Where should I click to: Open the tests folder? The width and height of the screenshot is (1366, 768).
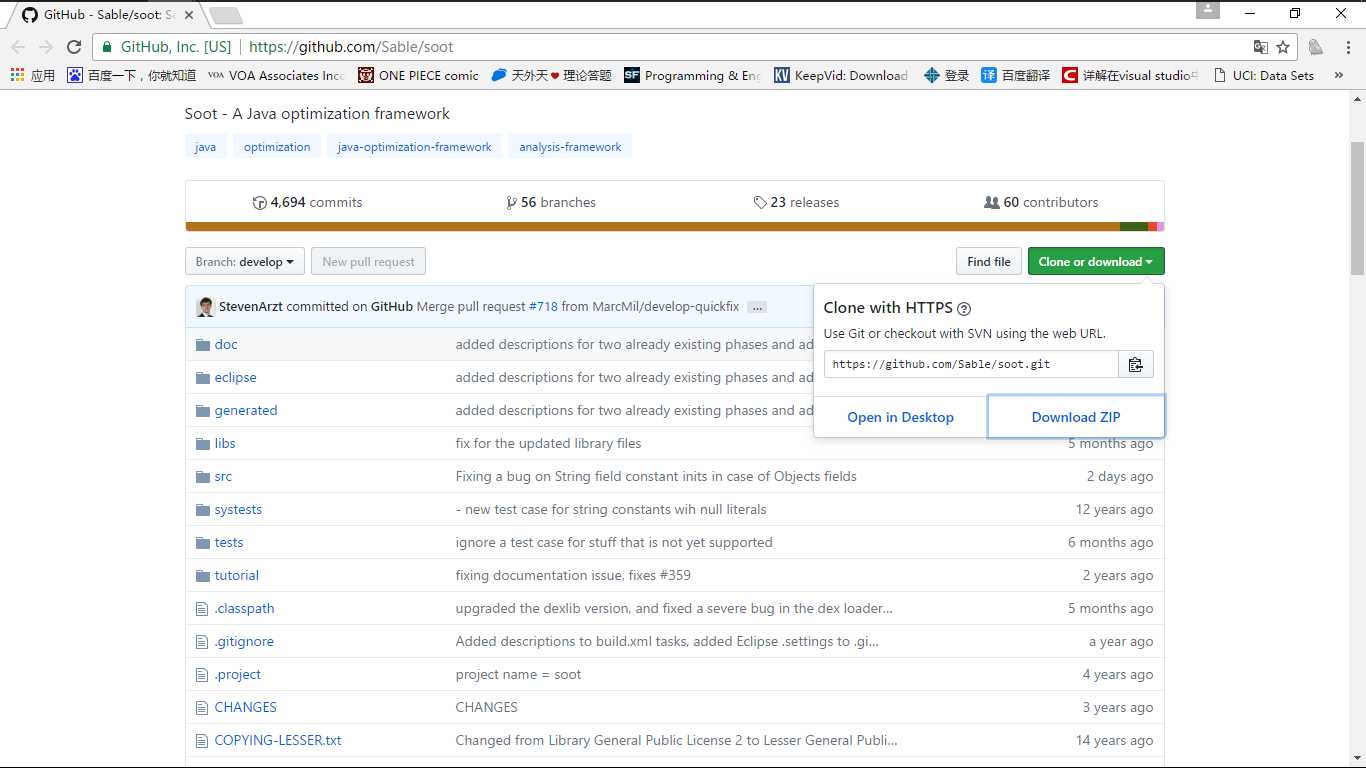point(229,543)
